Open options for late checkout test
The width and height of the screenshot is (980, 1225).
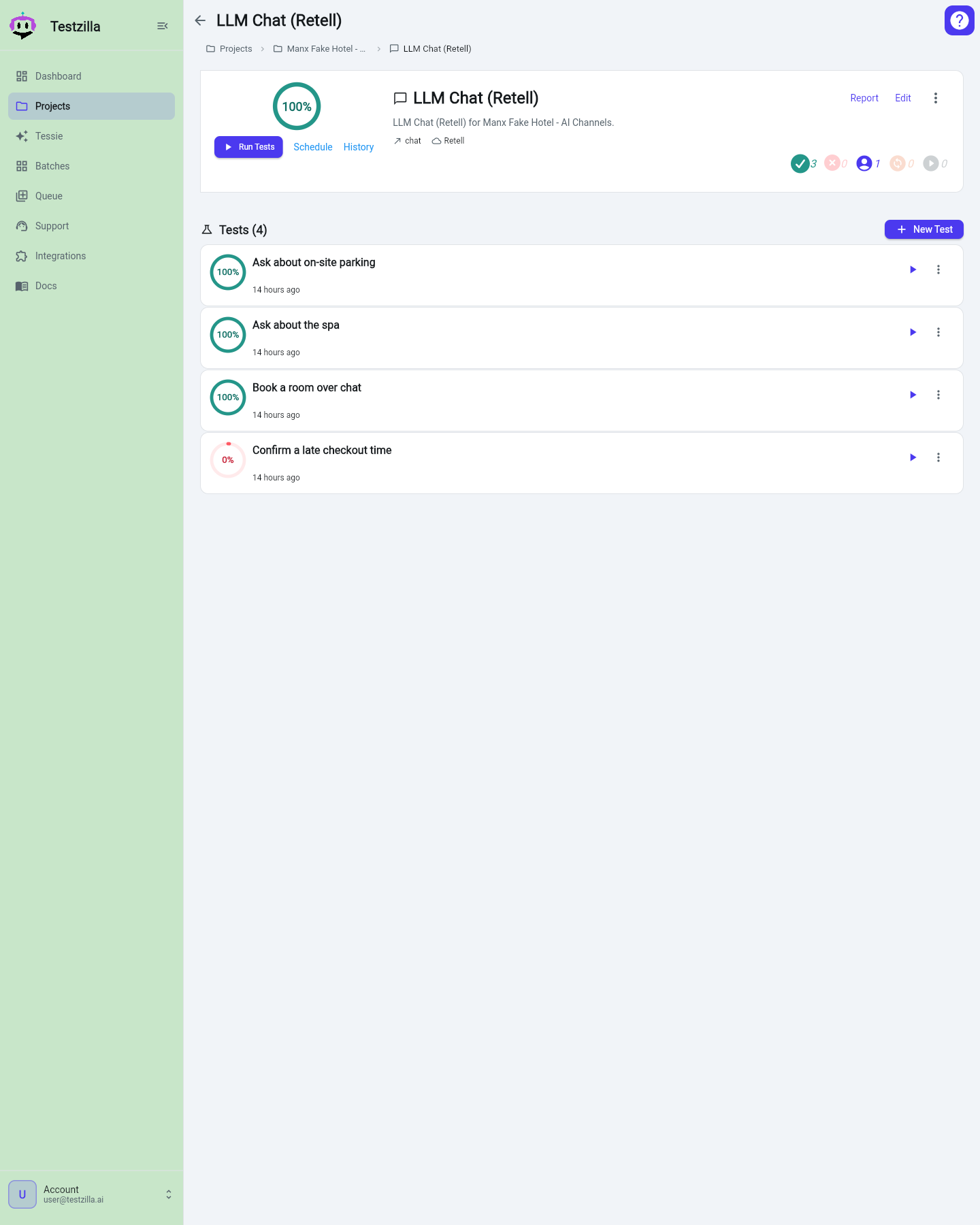938,457
